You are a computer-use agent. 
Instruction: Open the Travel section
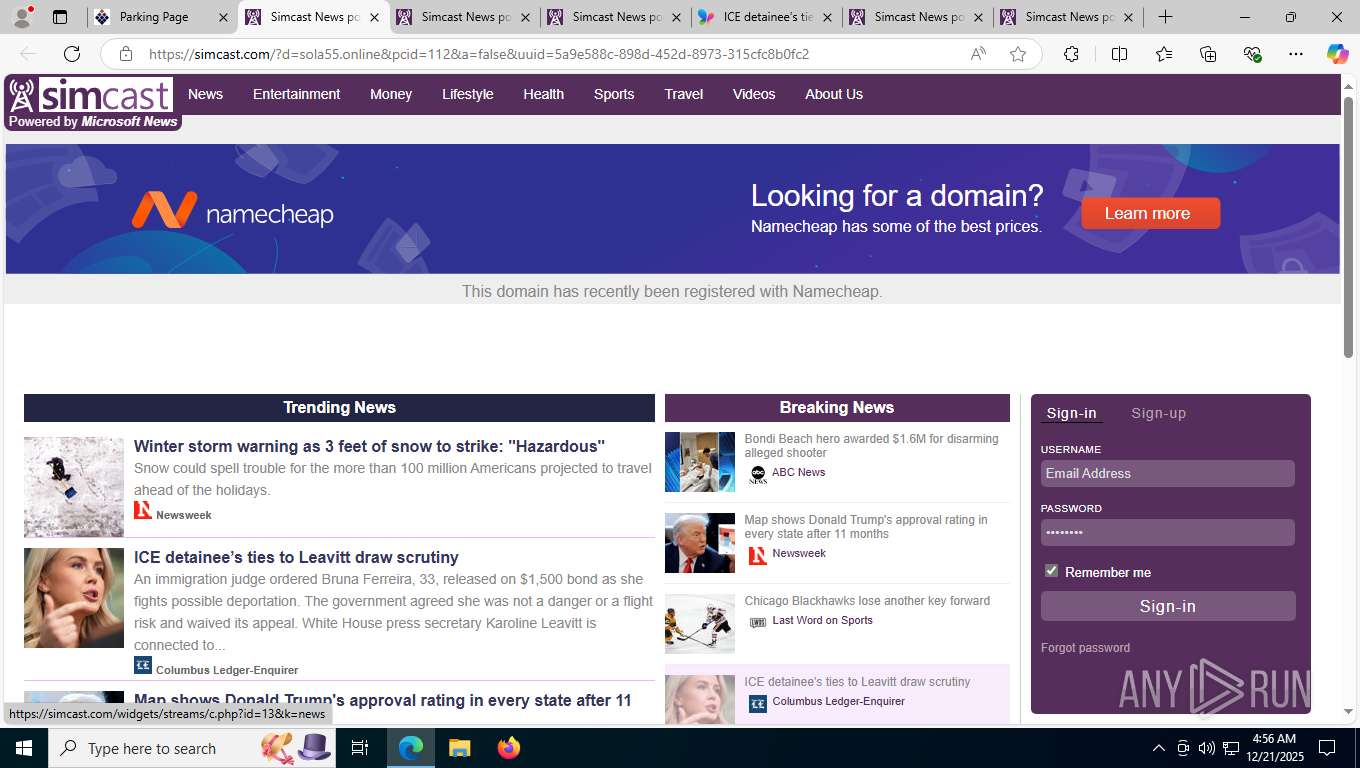(x=684, y=94)
